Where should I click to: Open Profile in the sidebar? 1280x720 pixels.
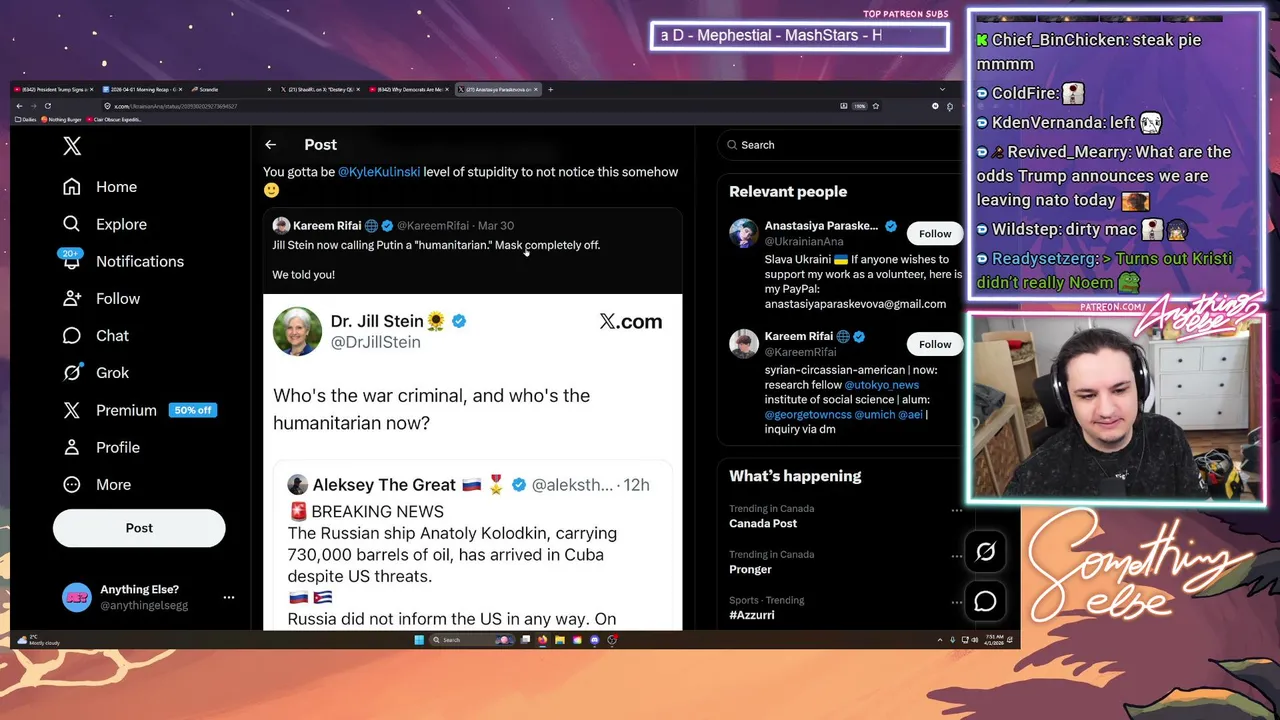100,447
